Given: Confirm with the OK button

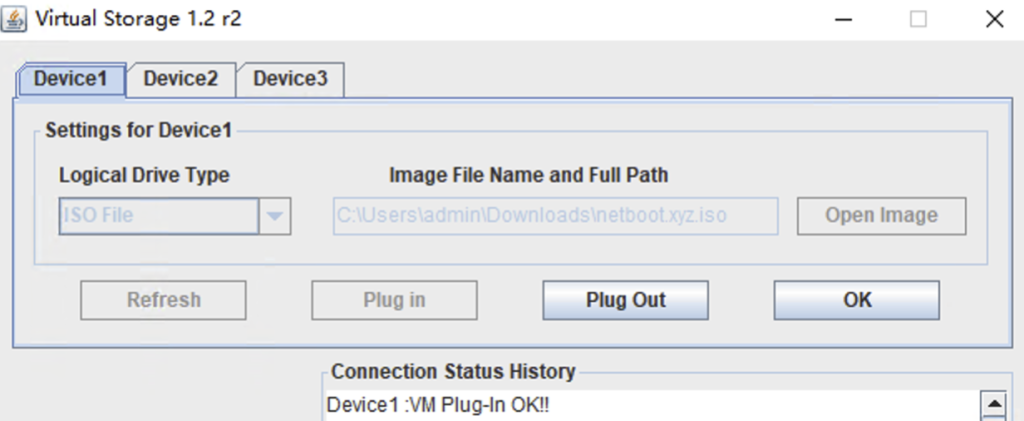Looking at the screenshot, I should point(857,299).
